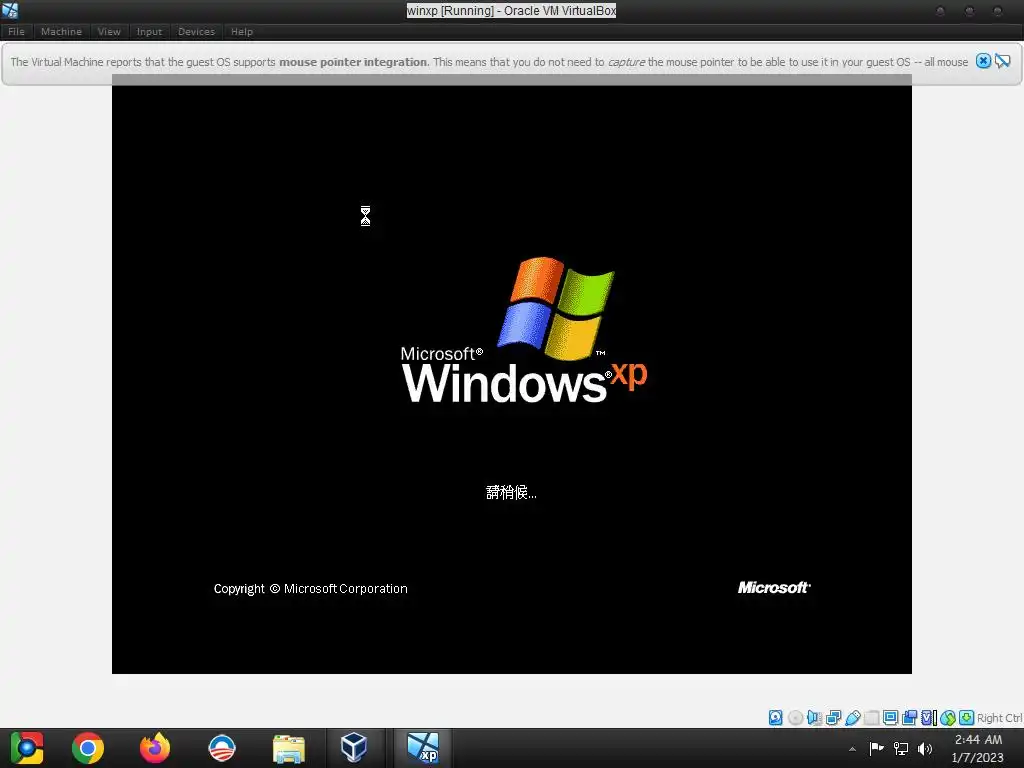Screen dimensions: 1024x768
Task: Open the Help menu
Action: coord(242,31)
